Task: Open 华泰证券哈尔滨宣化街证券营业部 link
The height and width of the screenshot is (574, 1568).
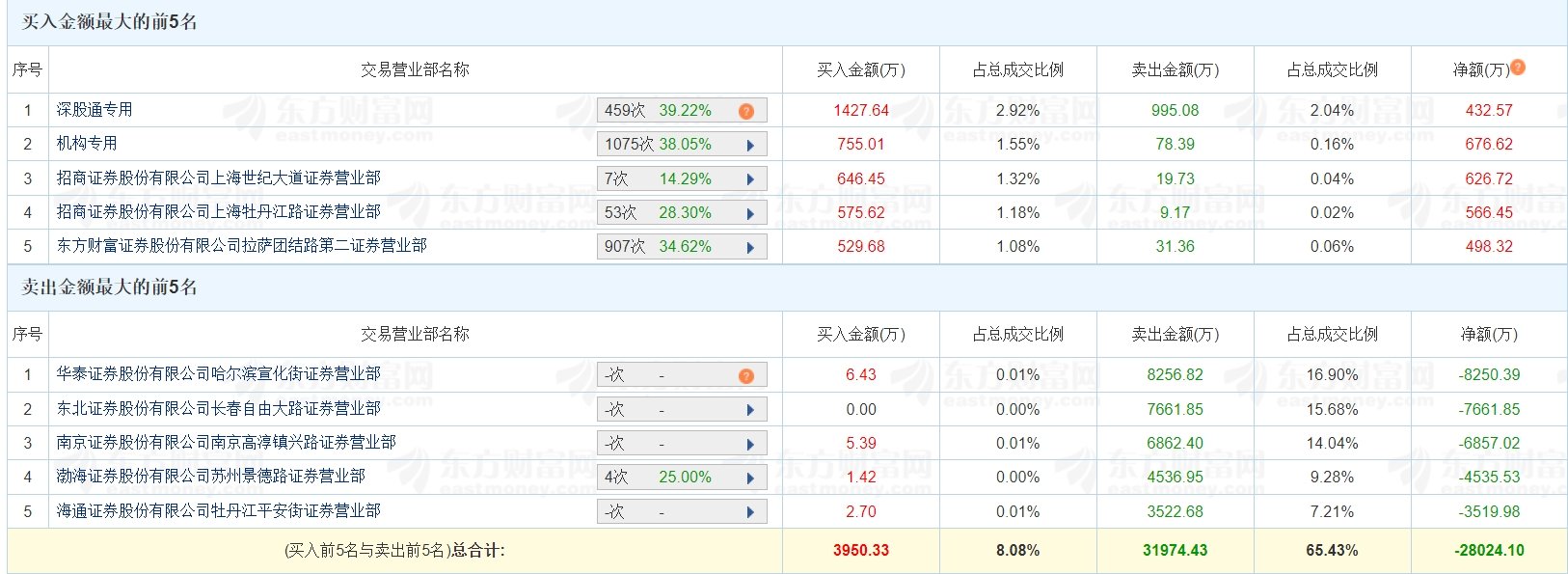Action: pyautogui.click(x=218, y=374)
